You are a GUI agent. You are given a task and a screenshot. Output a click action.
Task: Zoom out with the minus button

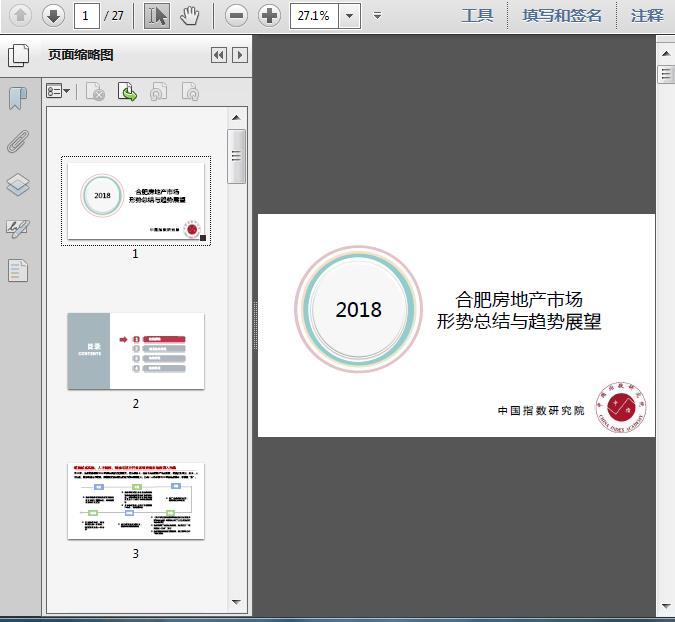pos(236,16)
